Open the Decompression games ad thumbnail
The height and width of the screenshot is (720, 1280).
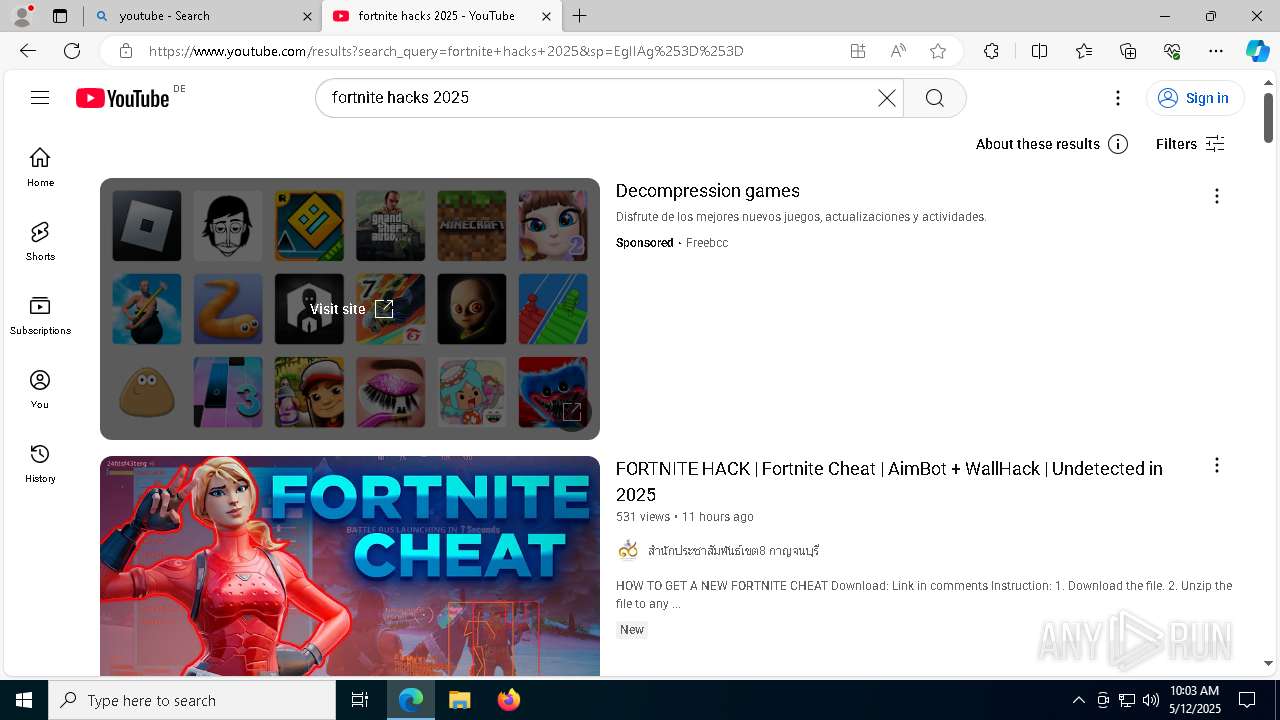coord(350,309)
